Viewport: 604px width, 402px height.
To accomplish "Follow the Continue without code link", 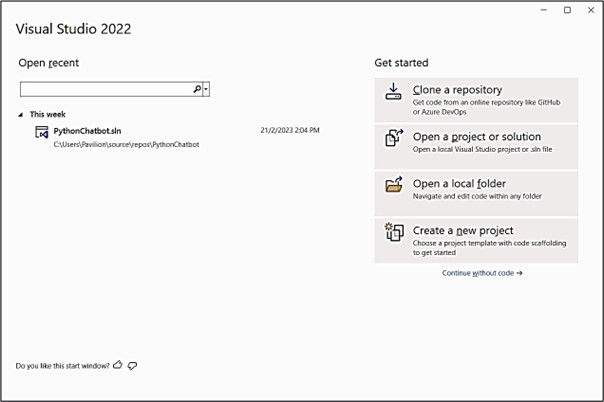I will (482, 273).
